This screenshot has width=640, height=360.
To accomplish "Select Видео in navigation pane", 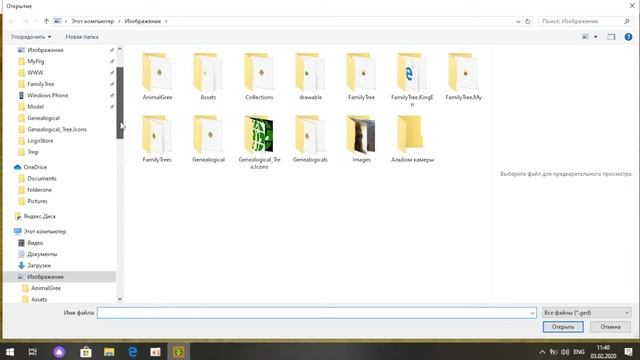I will click(35, 243).
